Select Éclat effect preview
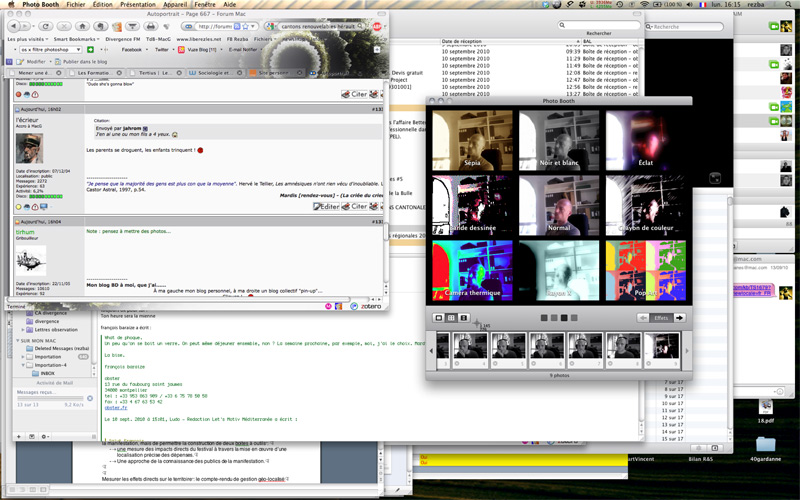Viewport: 800px width, 500px height. point(646,140)
